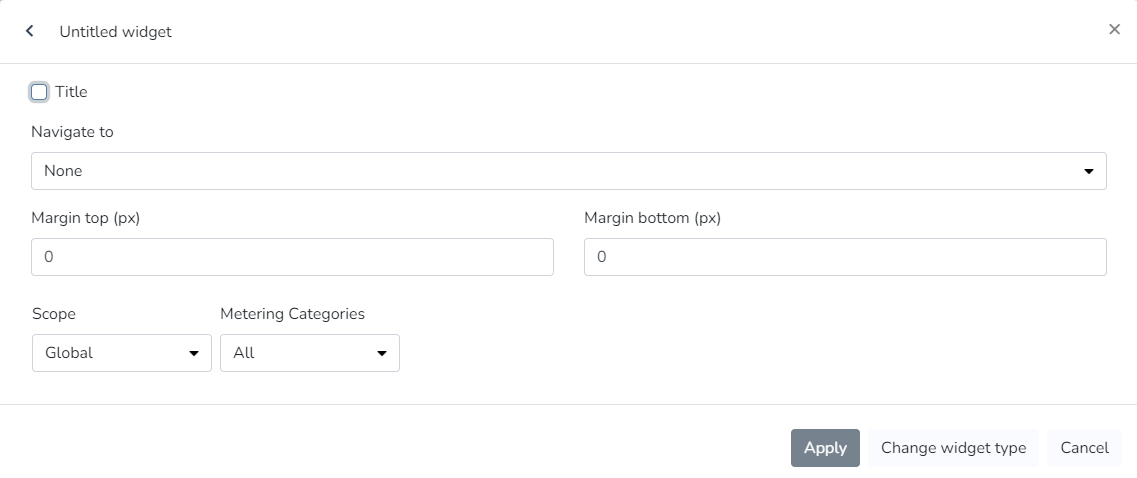
Task: Focus the Margin top (px) input field
Action: pos(292,257)
